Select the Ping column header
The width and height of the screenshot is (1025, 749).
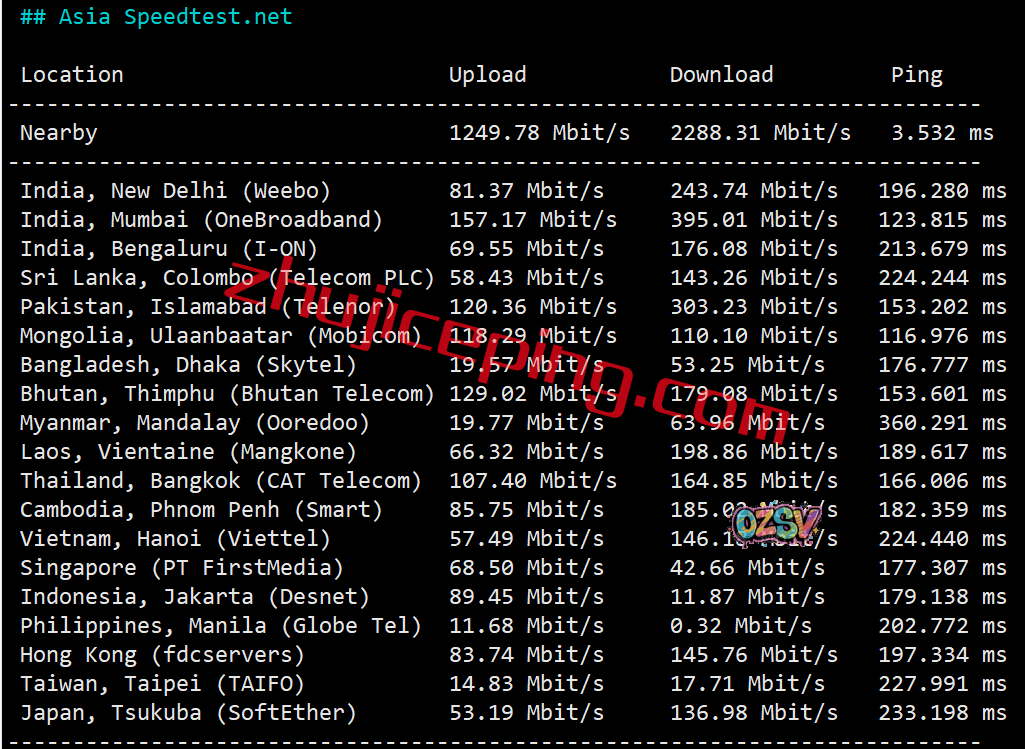coord(916,75)
